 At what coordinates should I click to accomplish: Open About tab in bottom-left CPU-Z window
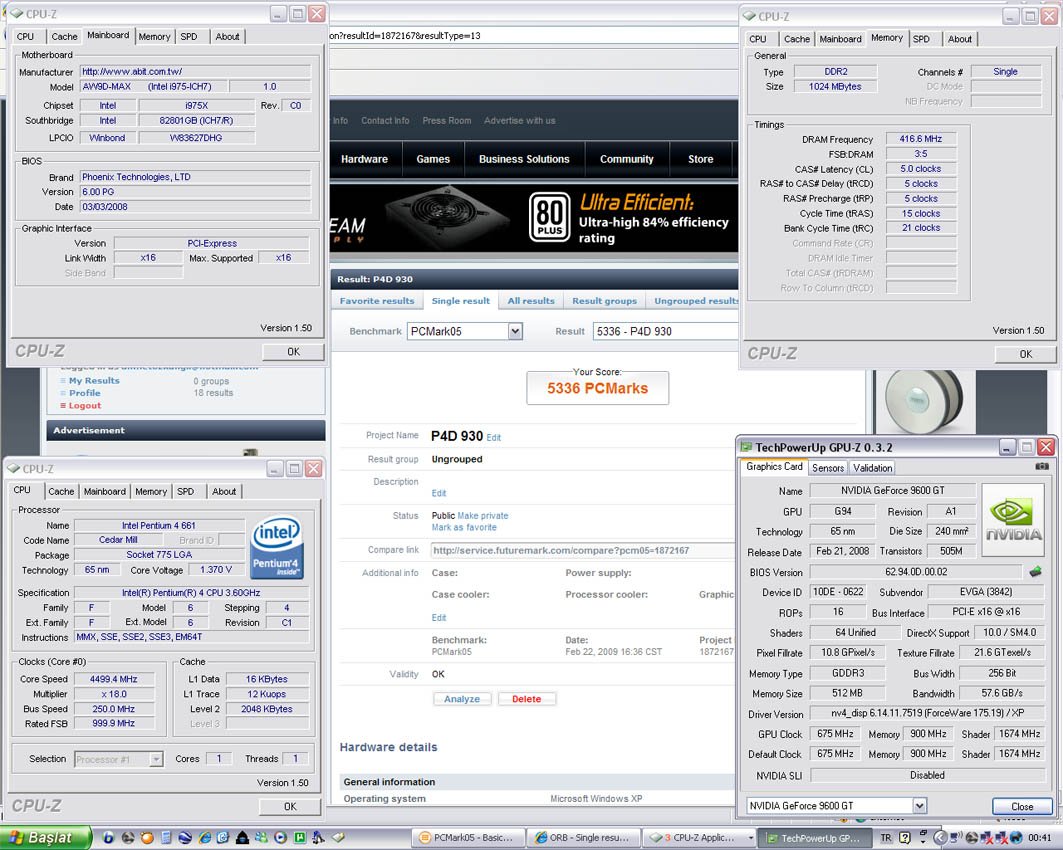(224, 491)
